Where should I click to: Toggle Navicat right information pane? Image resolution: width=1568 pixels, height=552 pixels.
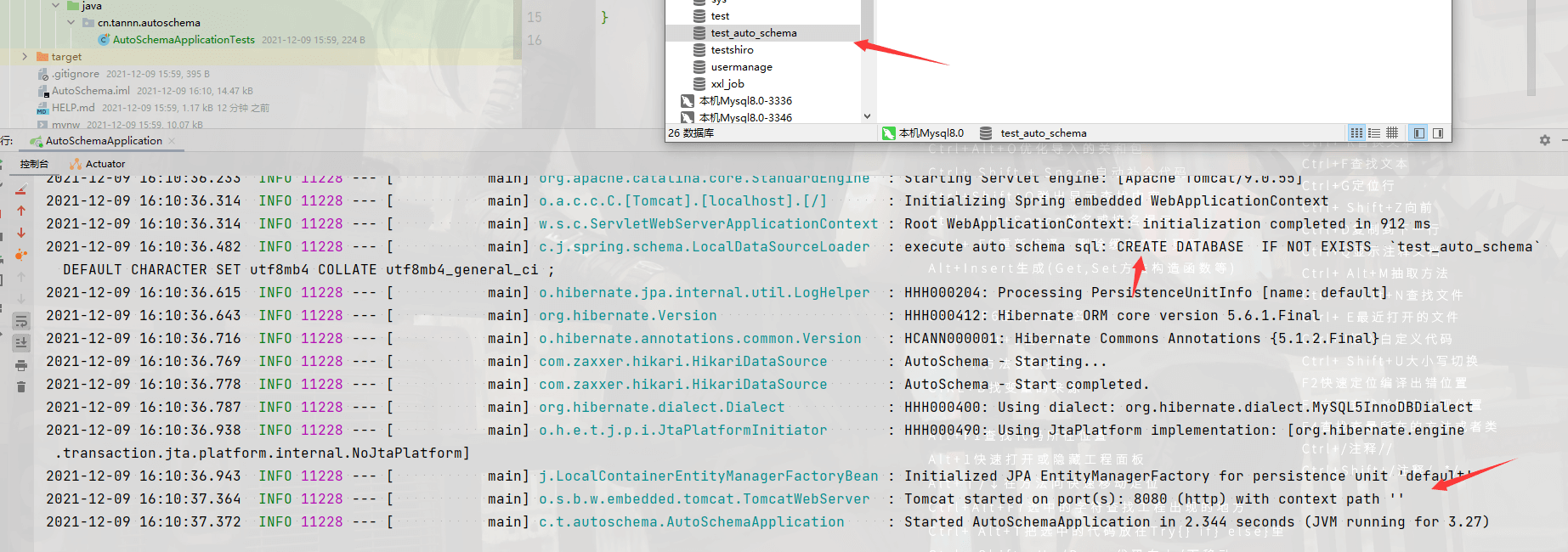point(1438,133)
